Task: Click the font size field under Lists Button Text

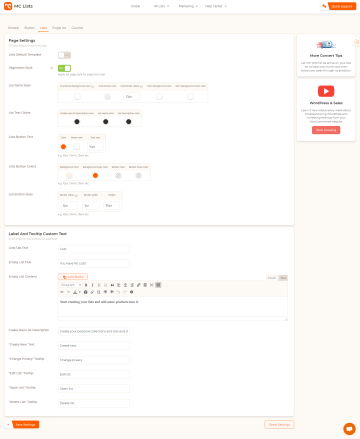Action: [x=95, y=146]
